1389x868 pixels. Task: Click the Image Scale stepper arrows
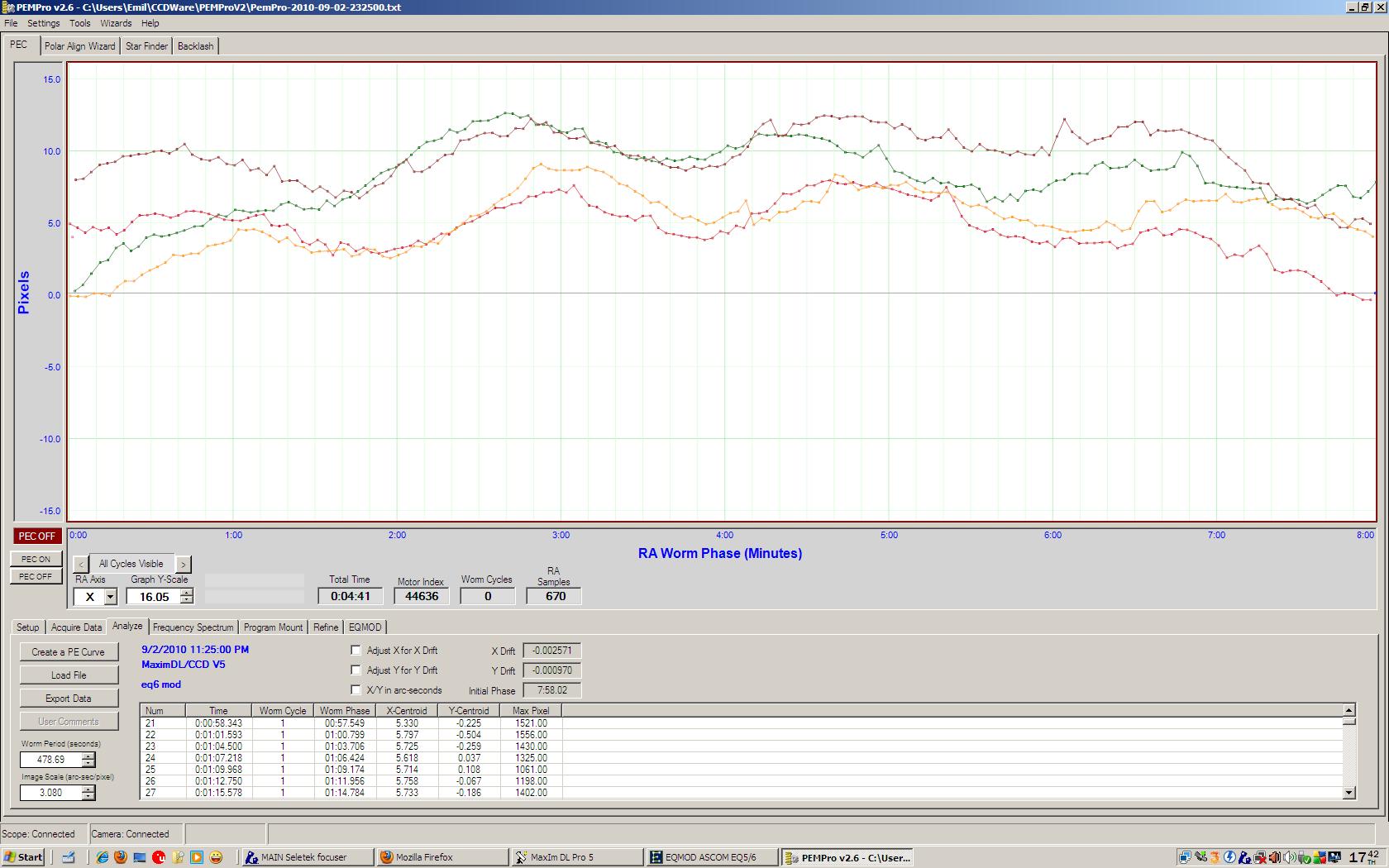coord(88,793)
